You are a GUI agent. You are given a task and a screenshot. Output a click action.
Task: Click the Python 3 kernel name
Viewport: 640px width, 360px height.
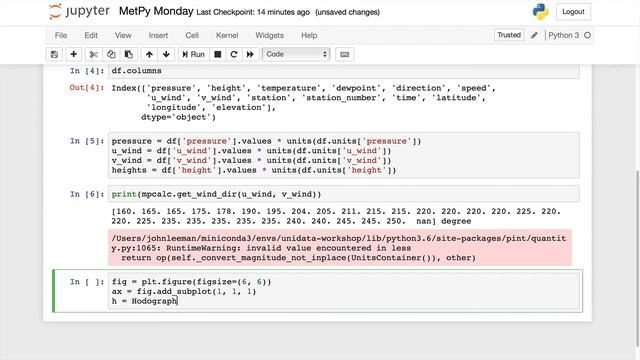coord(563,35)
